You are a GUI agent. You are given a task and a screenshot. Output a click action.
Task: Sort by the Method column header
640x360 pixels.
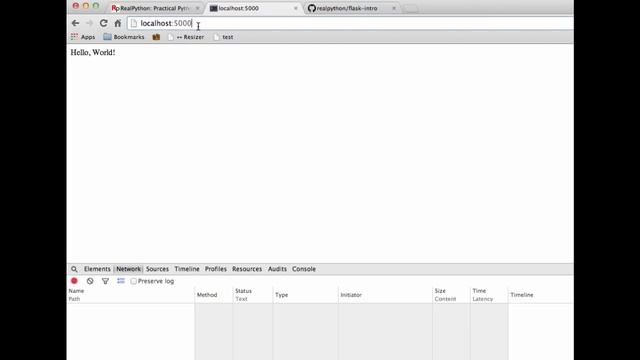pyautogui.click(x=213, y=295)
